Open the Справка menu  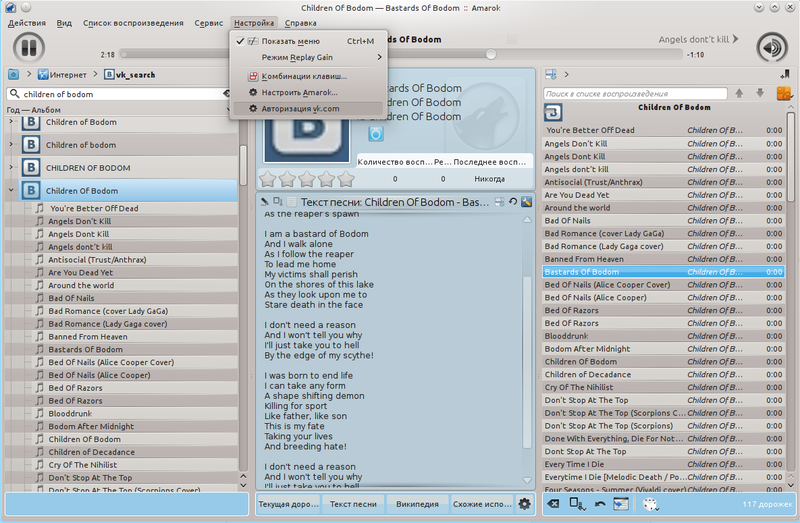pyautogui.click(x=301, y=23)
